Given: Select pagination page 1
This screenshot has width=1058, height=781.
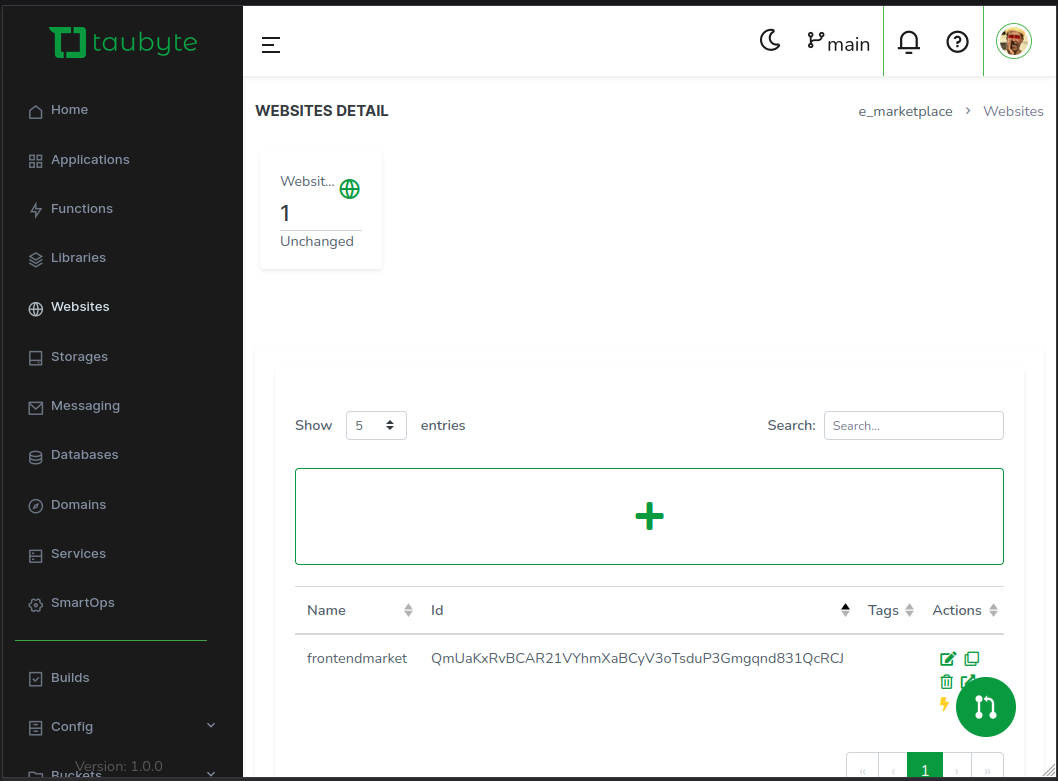Looking at the screenshot, I should (x=925, y=767).
